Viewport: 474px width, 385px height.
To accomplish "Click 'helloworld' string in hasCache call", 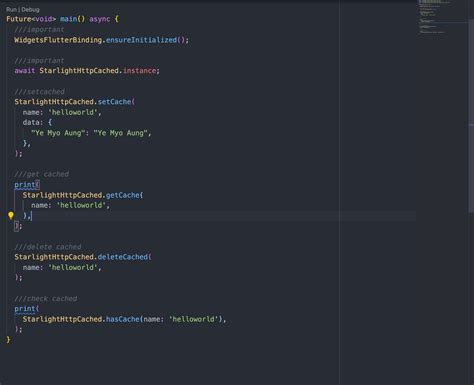I will pyautogui.click(x=194, y=319).
